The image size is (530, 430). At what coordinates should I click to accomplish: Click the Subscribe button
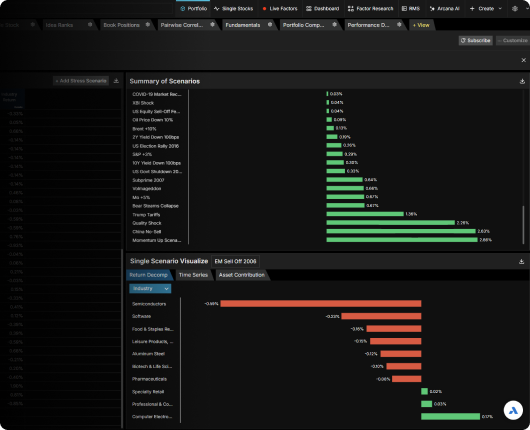[x=475, y=40]
